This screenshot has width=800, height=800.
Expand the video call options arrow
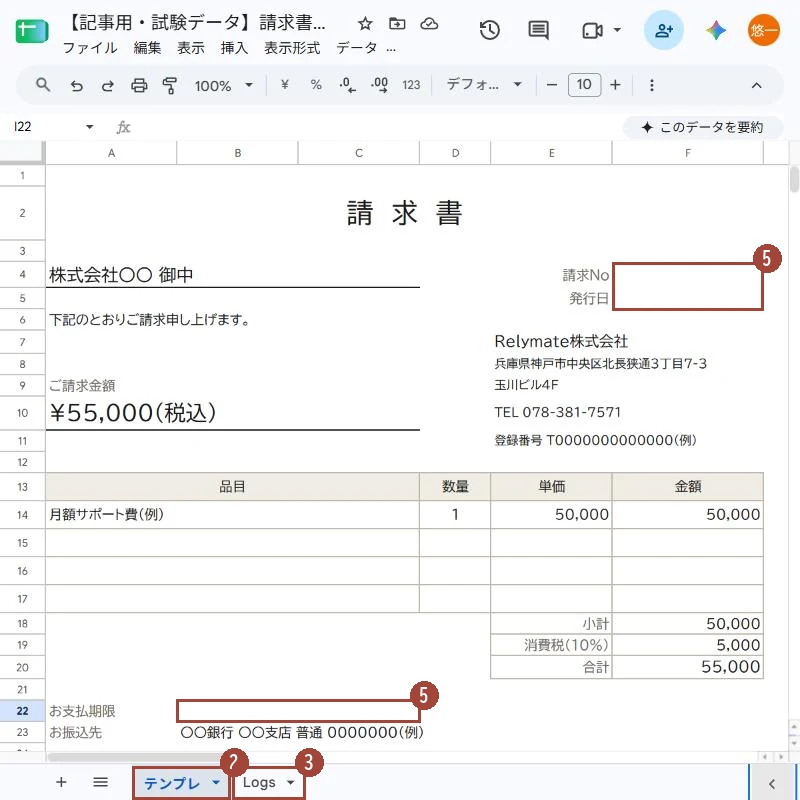617,30
